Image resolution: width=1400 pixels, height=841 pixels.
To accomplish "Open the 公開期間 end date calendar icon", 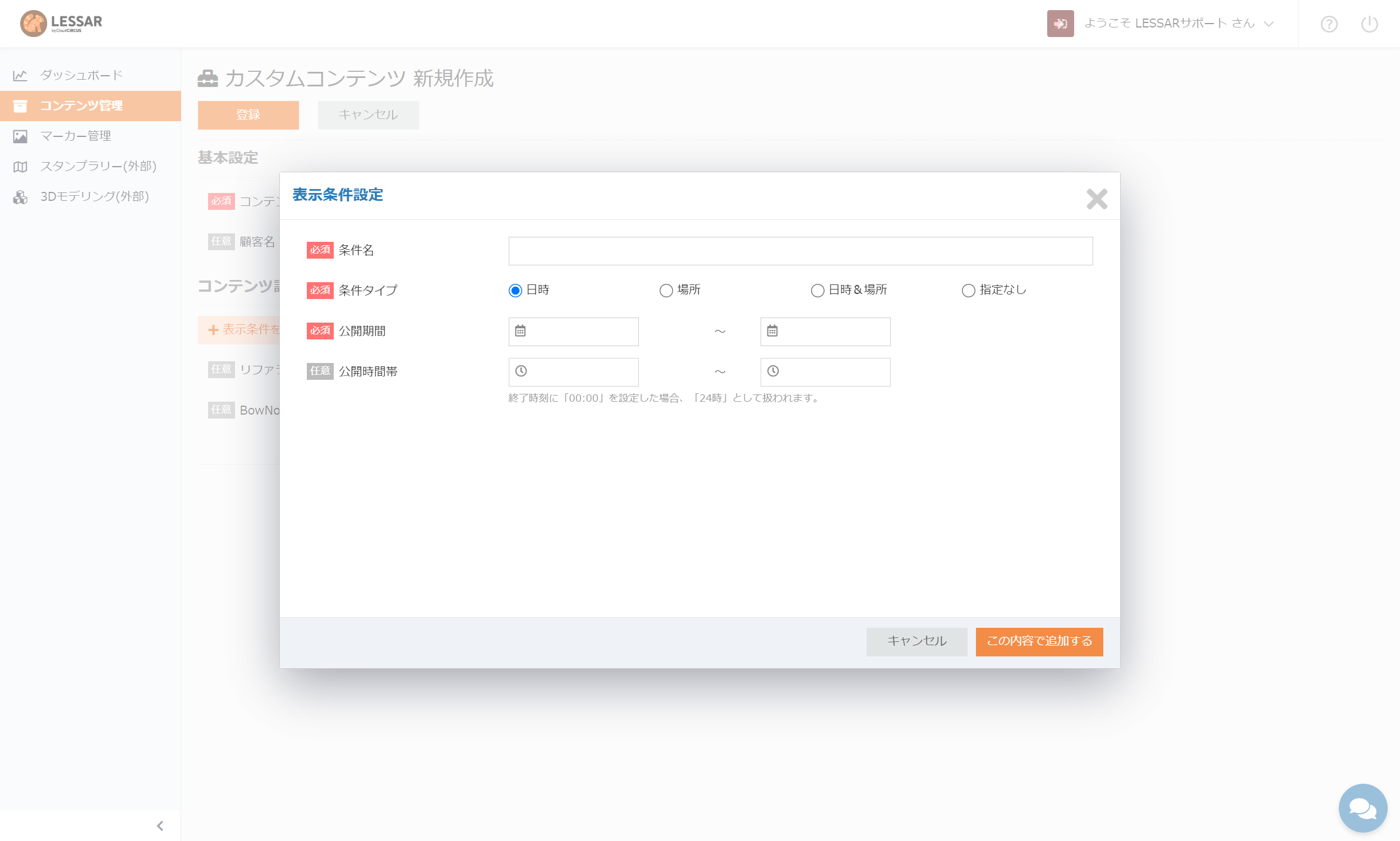I will click(772, 331).
